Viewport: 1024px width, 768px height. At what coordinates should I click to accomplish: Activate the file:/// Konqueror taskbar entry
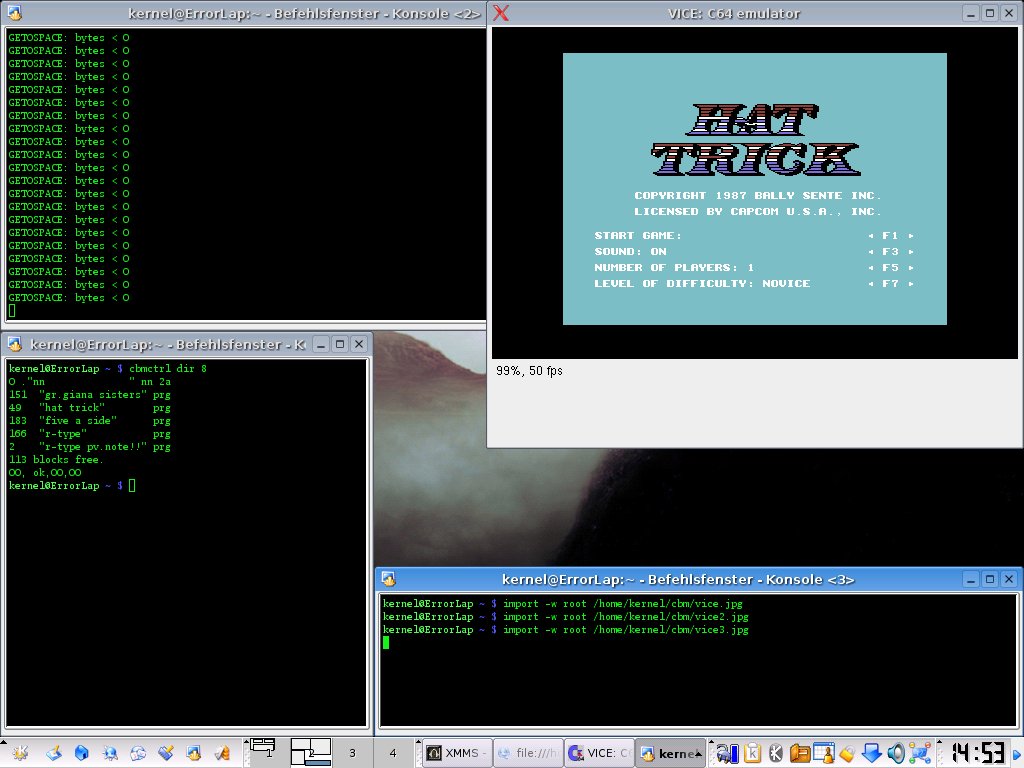tap(528, 753)
